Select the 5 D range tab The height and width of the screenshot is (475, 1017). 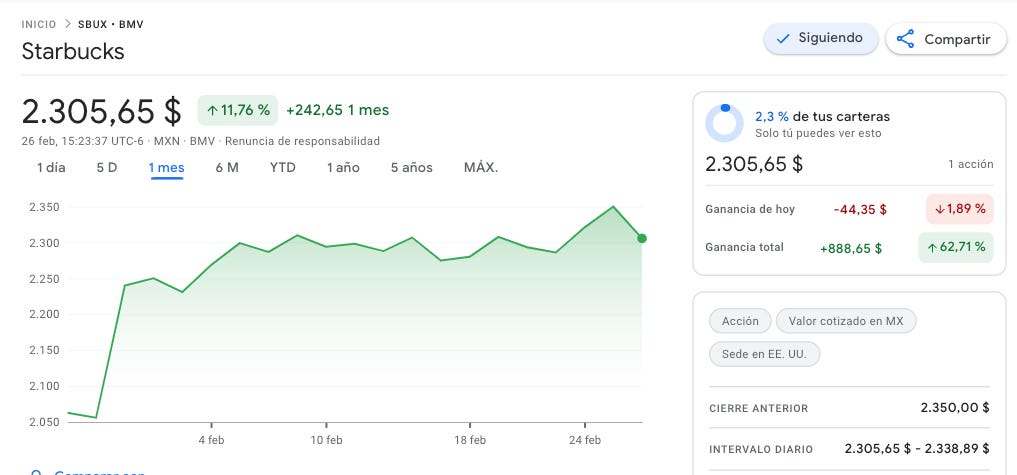[107, 167]
